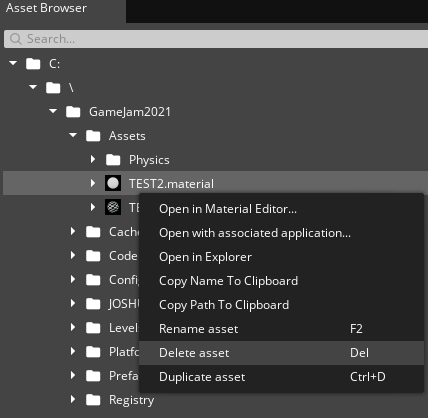Viewport: 428px width, 418px height.
Task: Select Copy Path To Clipboard
Action: pos(281,305)
